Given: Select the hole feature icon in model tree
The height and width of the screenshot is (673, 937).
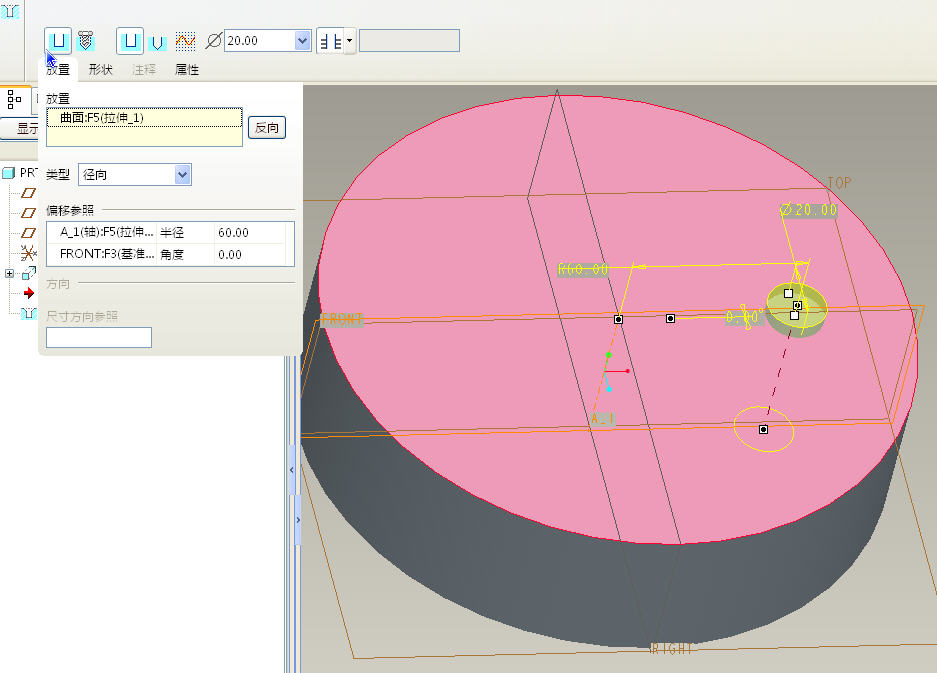Looking at the screenshot, I should [x=29, y=313].
